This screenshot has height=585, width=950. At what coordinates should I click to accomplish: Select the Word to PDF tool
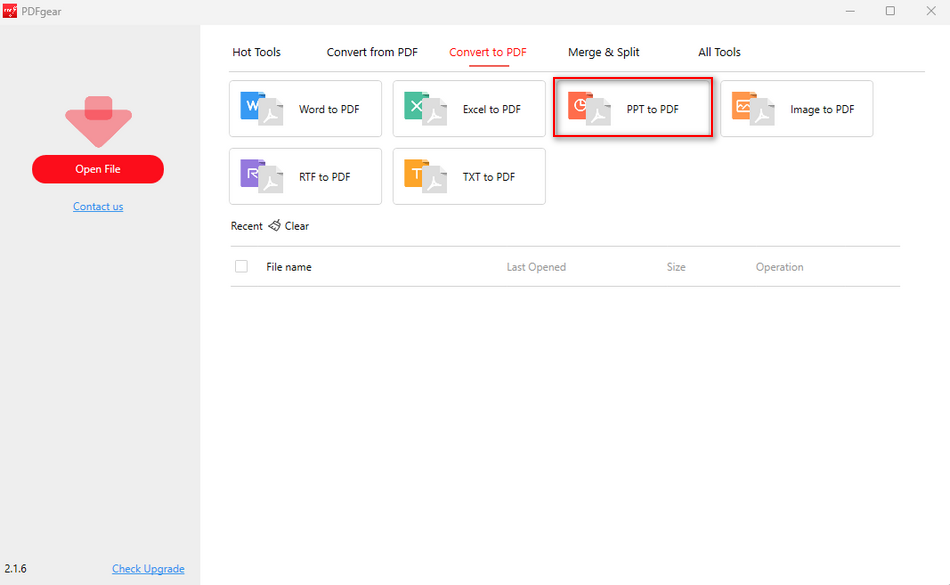[x=305, y=108]
